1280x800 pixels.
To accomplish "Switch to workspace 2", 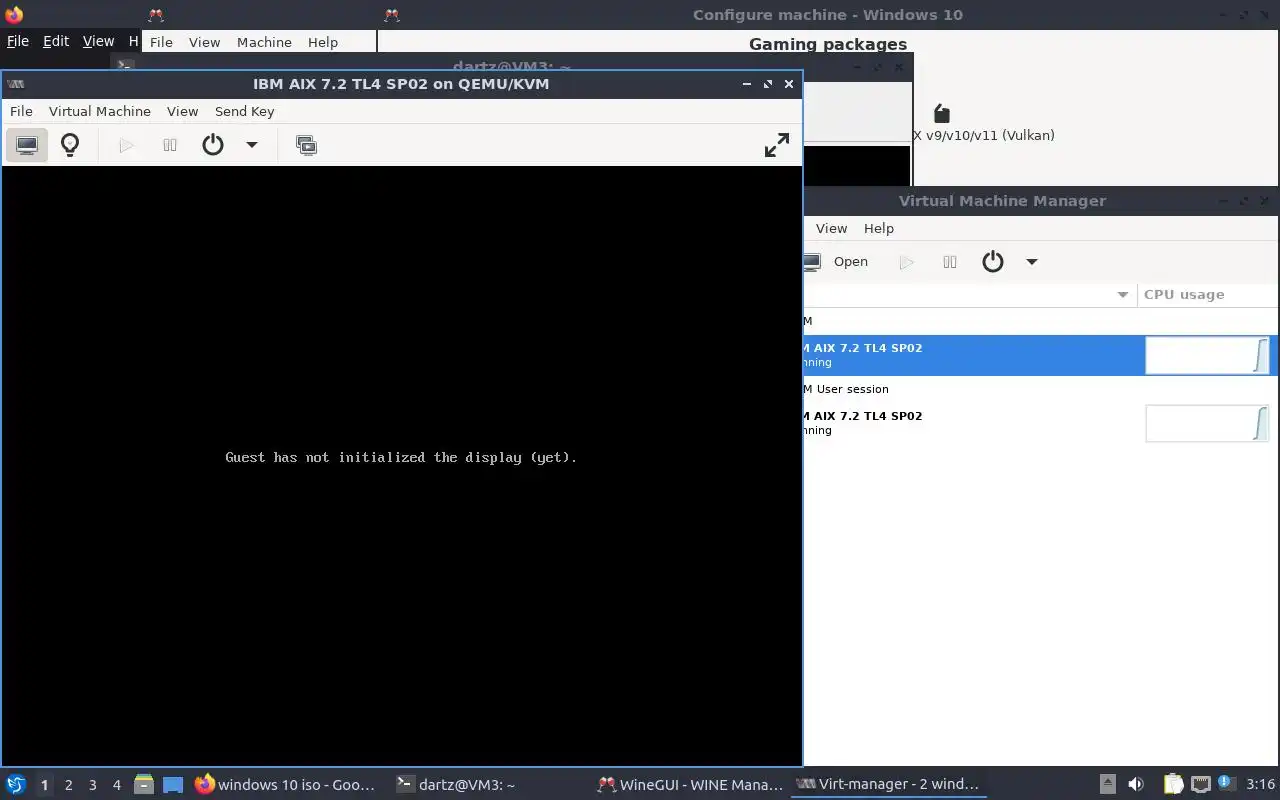I will [x=68, y=785].
